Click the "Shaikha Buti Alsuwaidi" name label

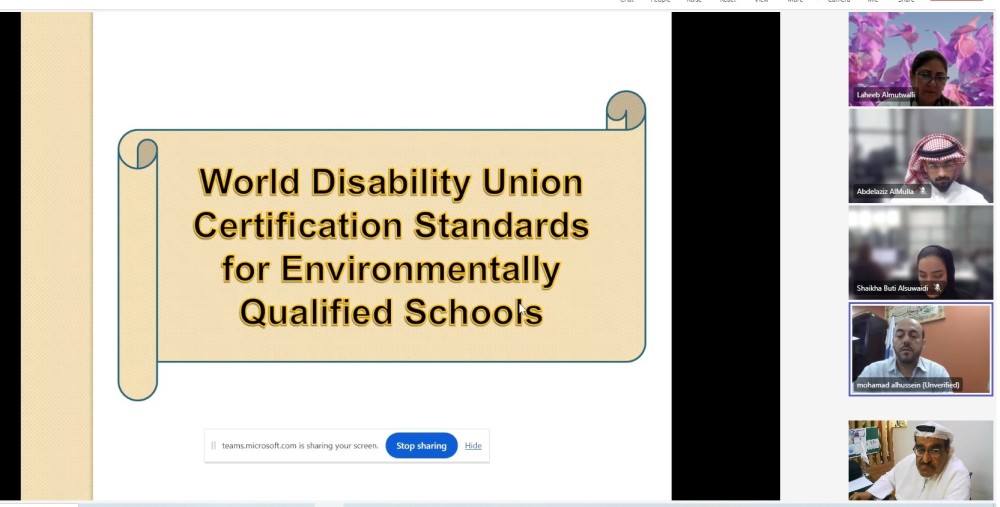coord(892,288)
